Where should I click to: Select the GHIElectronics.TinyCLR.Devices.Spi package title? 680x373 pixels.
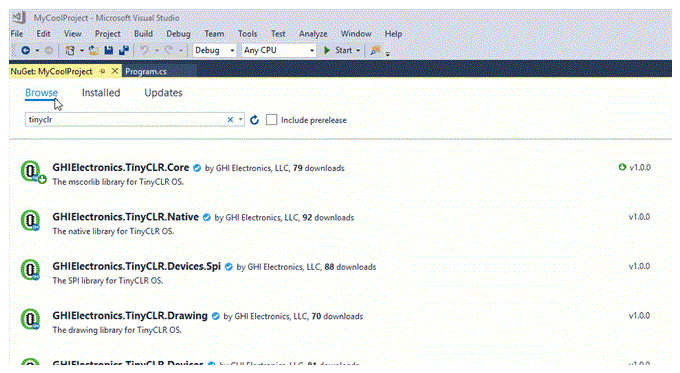pyautogui.click(x=137, y=267)
